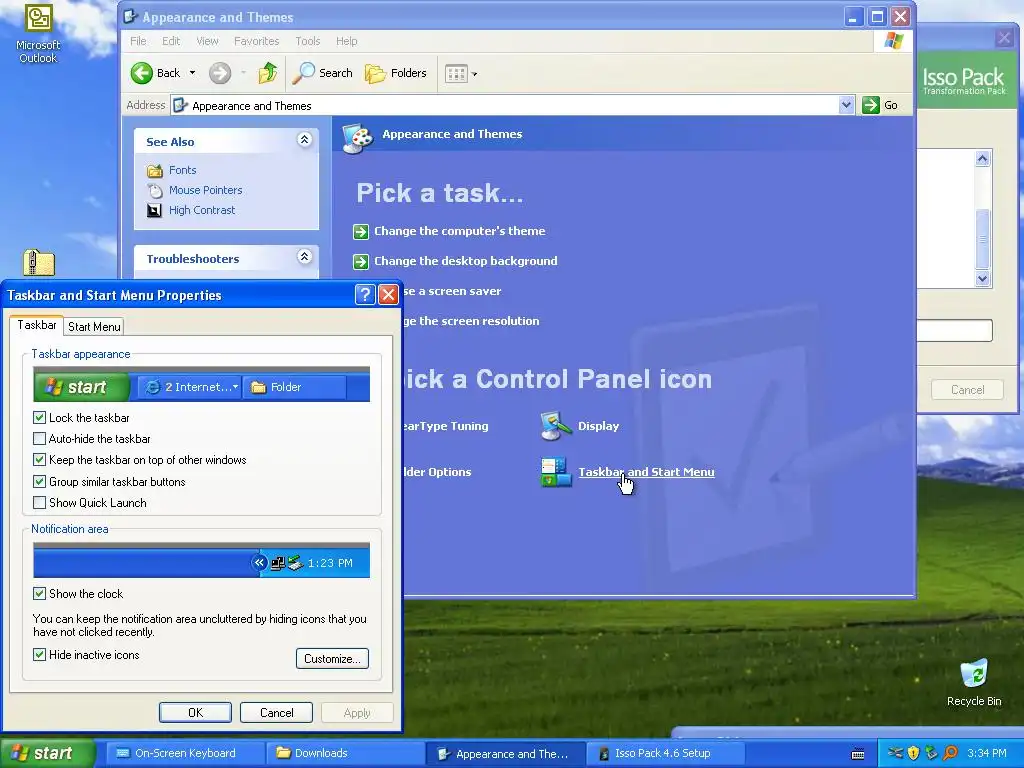
Task: Click Isso Pack scrollbar down arrow
Action: click(982, 278)
